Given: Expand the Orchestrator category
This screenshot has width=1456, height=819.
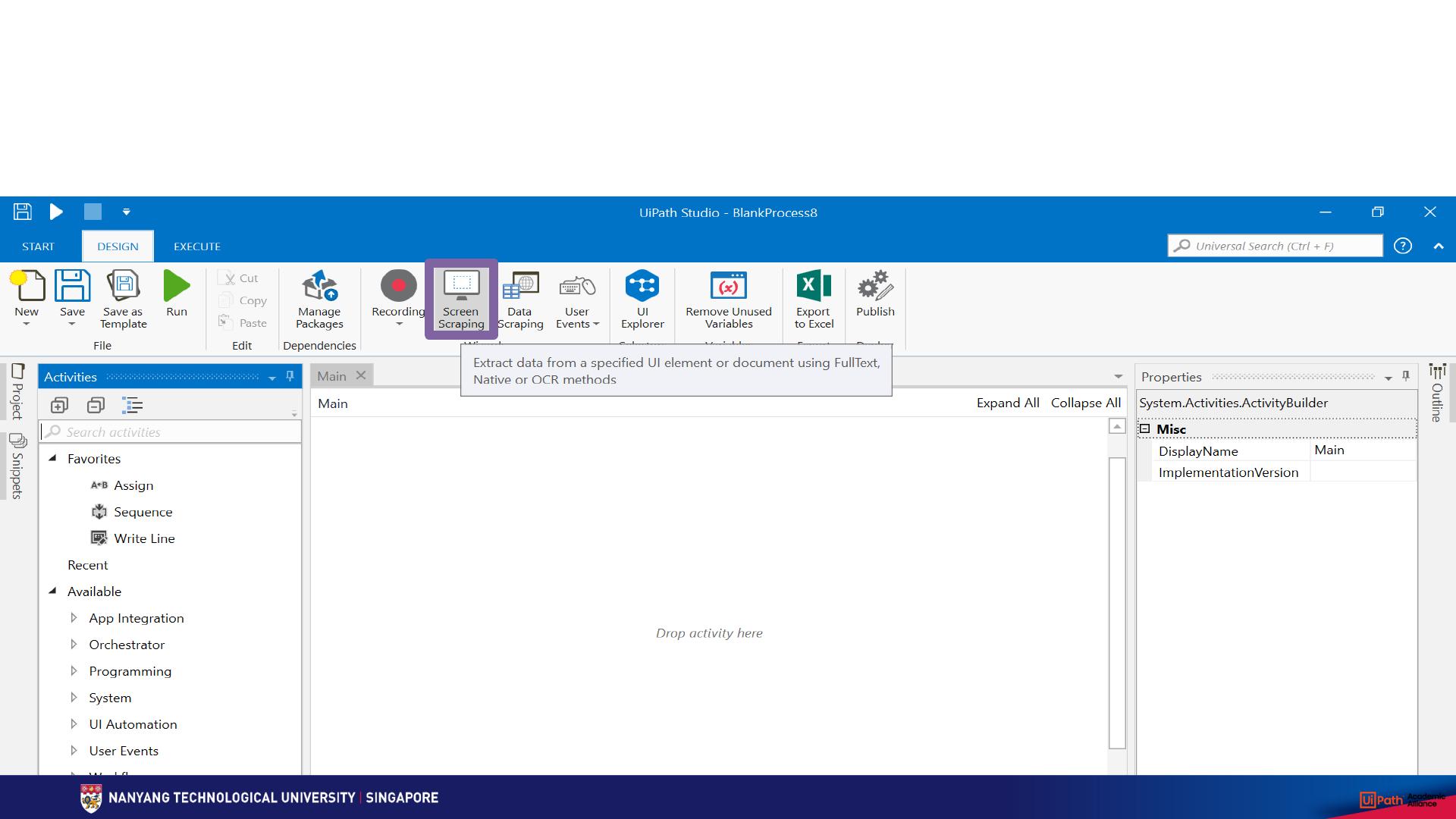Looking at the screenshot, I should tap(74, 645).
